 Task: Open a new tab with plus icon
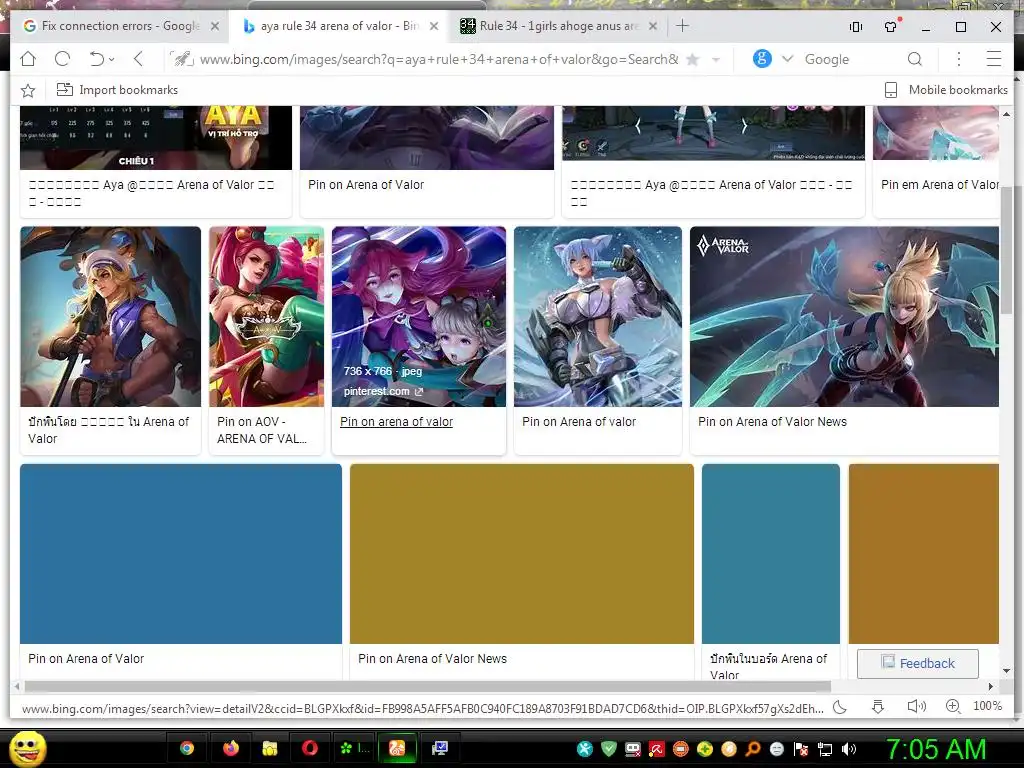pos(682,26)
